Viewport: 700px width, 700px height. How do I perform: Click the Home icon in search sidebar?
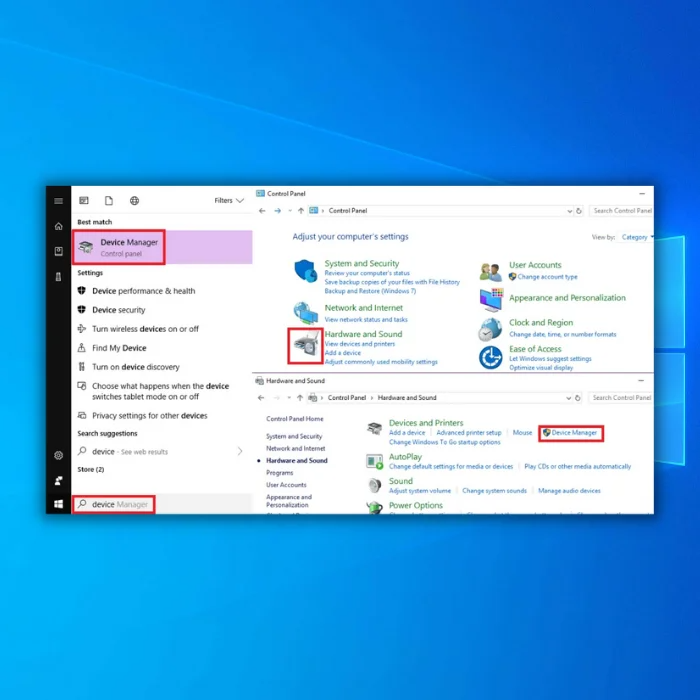tap(58, 226)
